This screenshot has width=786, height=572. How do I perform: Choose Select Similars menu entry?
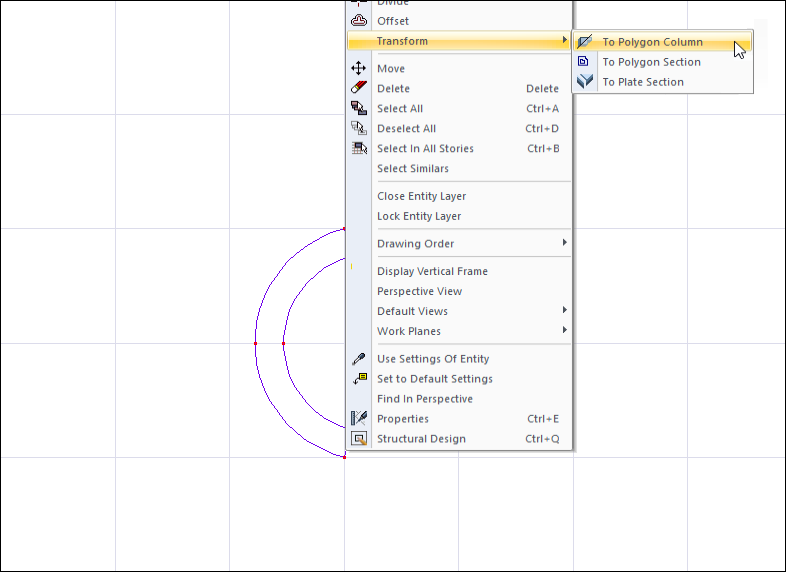tap(459, 168)
